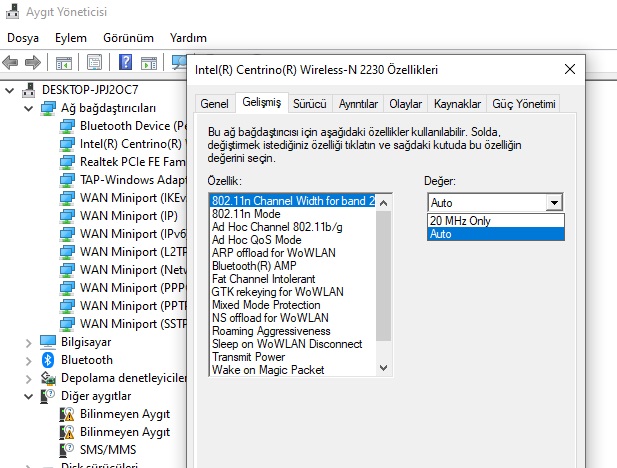Click the Device Manager title bar icon
Screen dimensions: 617x468
point(12,11)
